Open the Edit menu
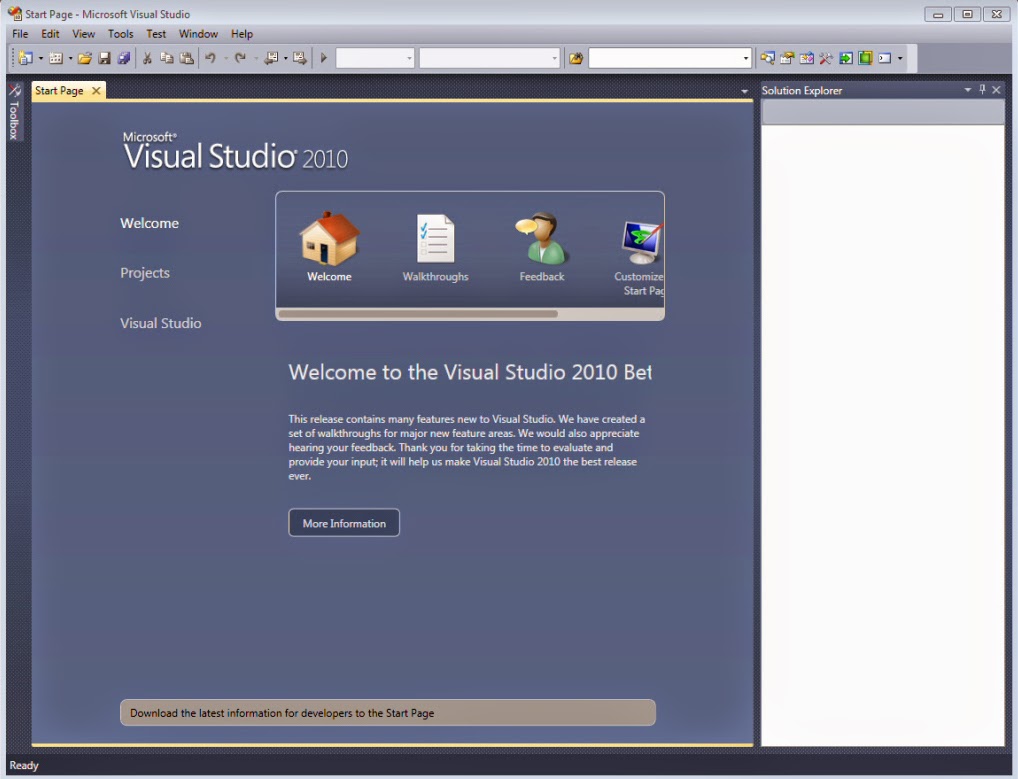 [50, 34]
